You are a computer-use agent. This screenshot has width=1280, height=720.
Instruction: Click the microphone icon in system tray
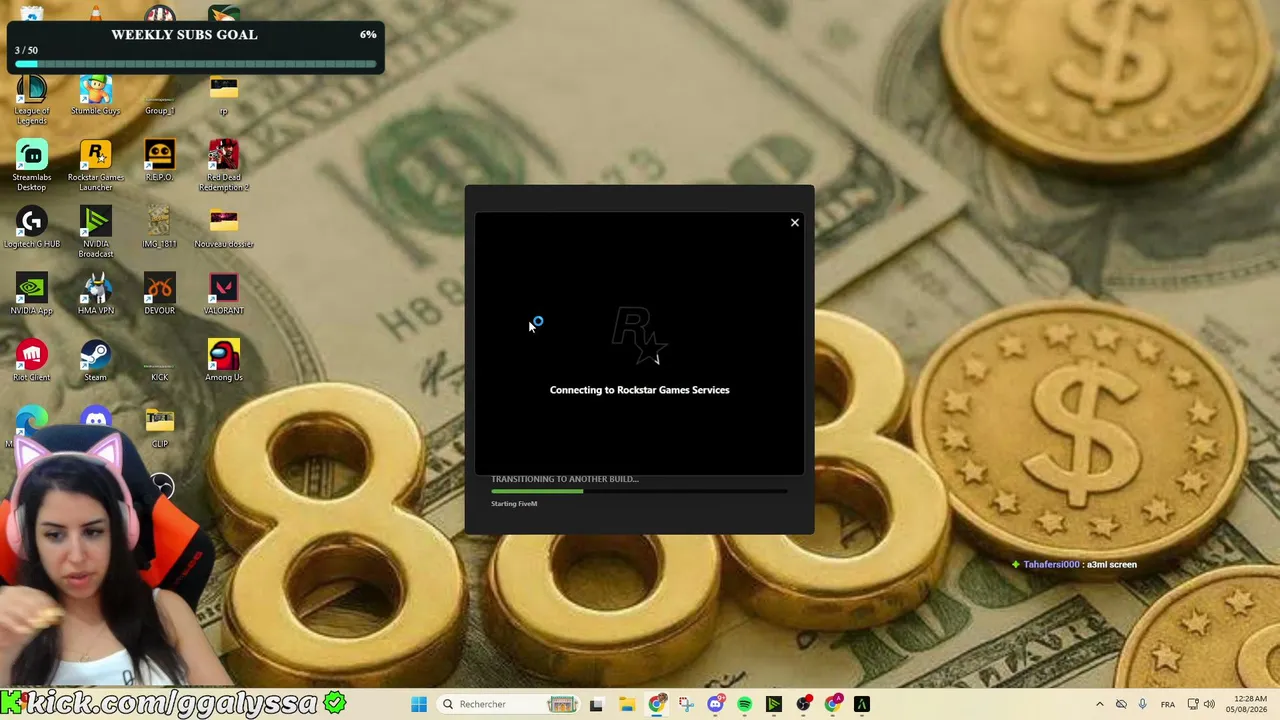(x=1143, y=704)
